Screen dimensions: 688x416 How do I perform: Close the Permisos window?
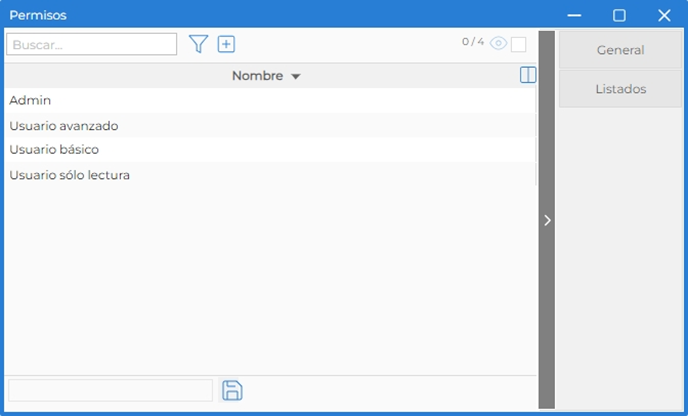pos(664,15)
